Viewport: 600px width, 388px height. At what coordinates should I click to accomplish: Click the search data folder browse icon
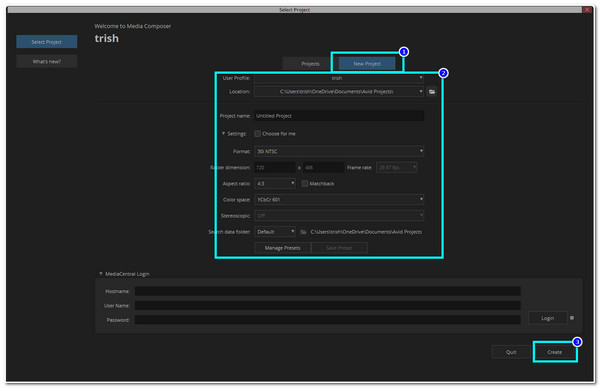pos(303,232)
